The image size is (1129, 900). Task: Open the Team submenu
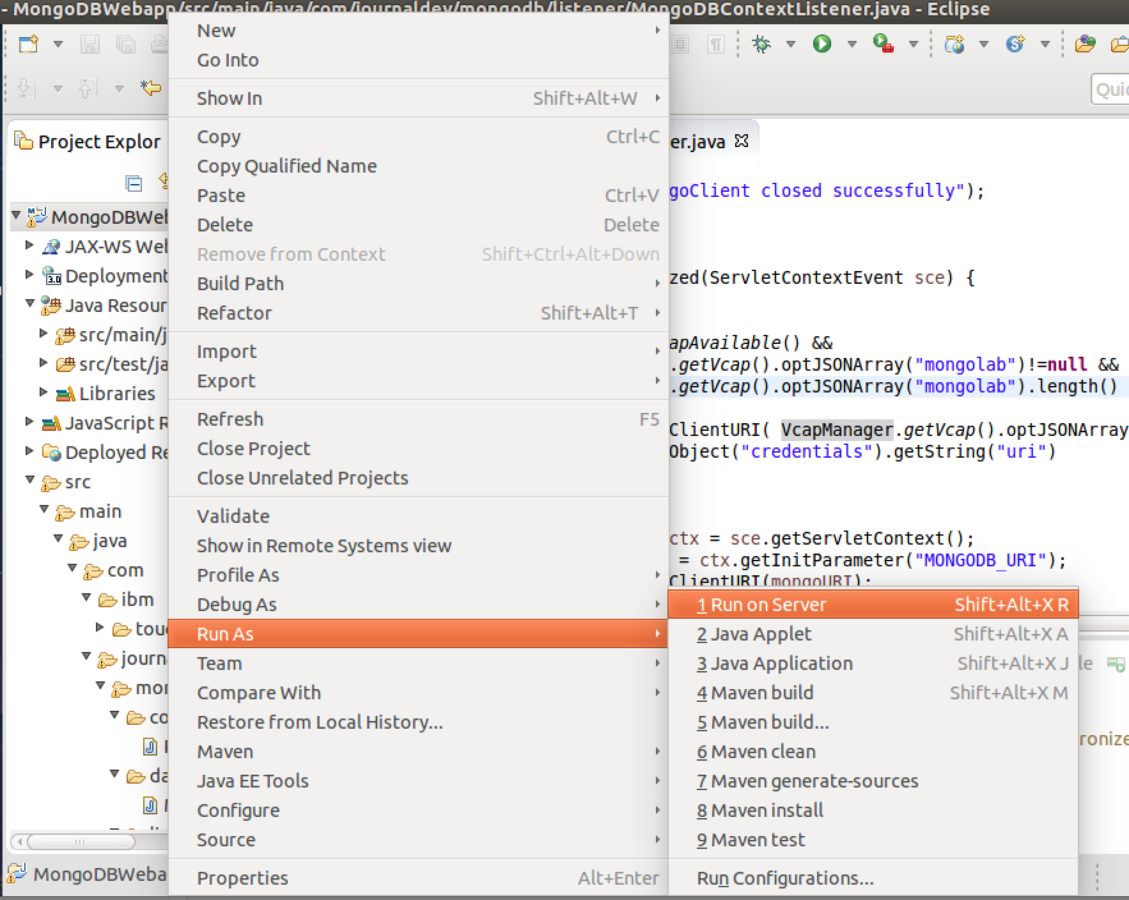pos(418,663)
